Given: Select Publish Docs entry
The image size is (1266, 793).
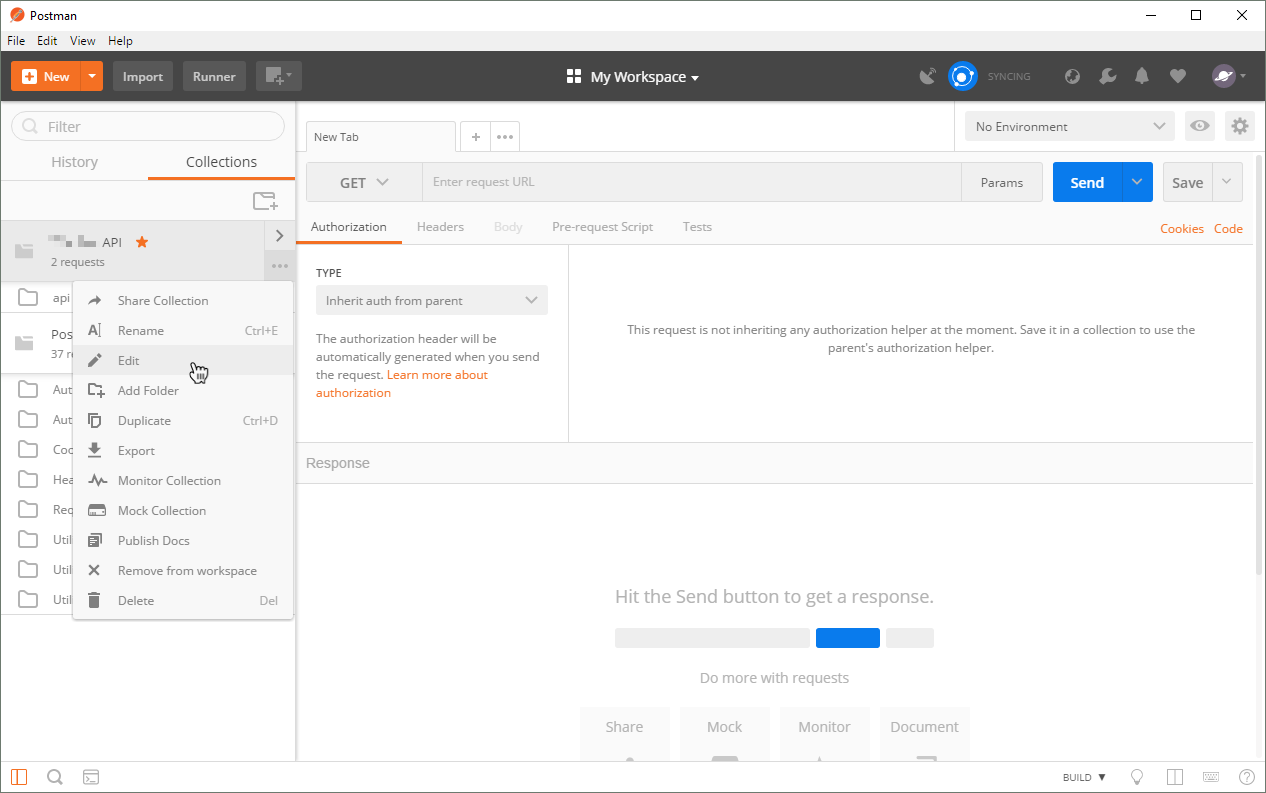Looking at the screenshot, I should [183, 540].
